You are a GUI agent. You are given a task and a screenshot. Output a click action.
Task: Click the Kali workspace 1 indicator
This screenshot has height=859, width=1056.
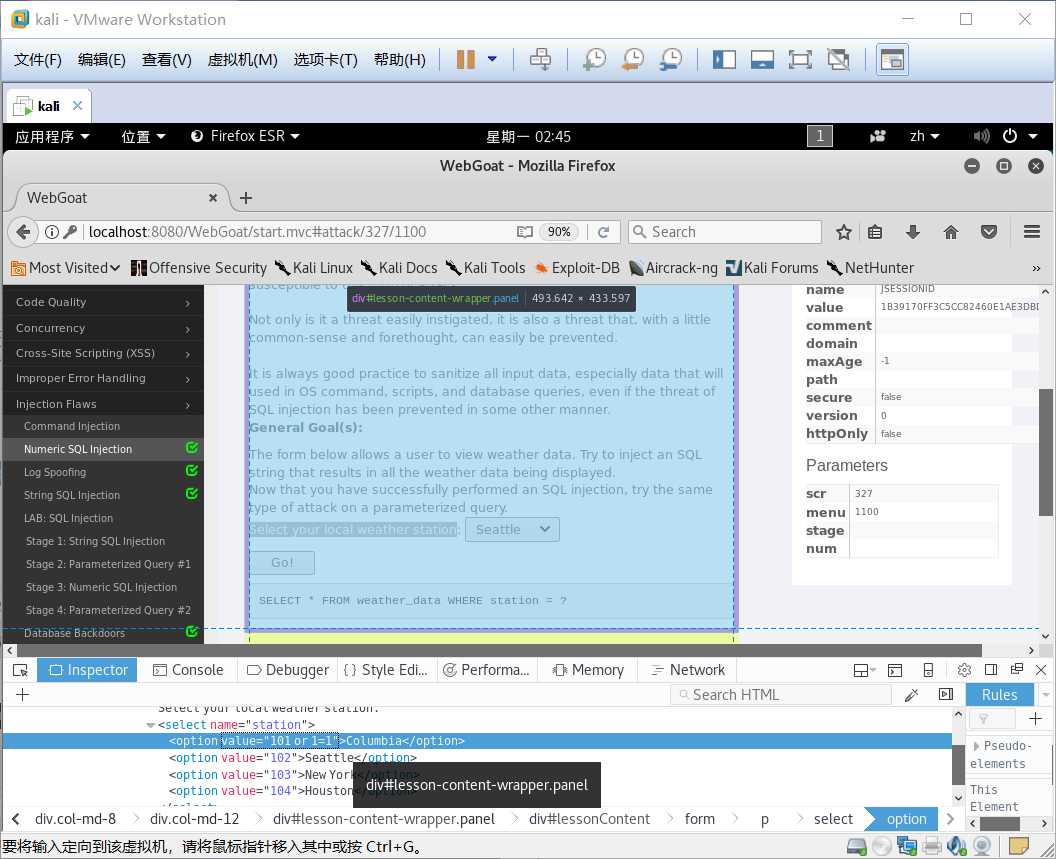click(820, 136)
